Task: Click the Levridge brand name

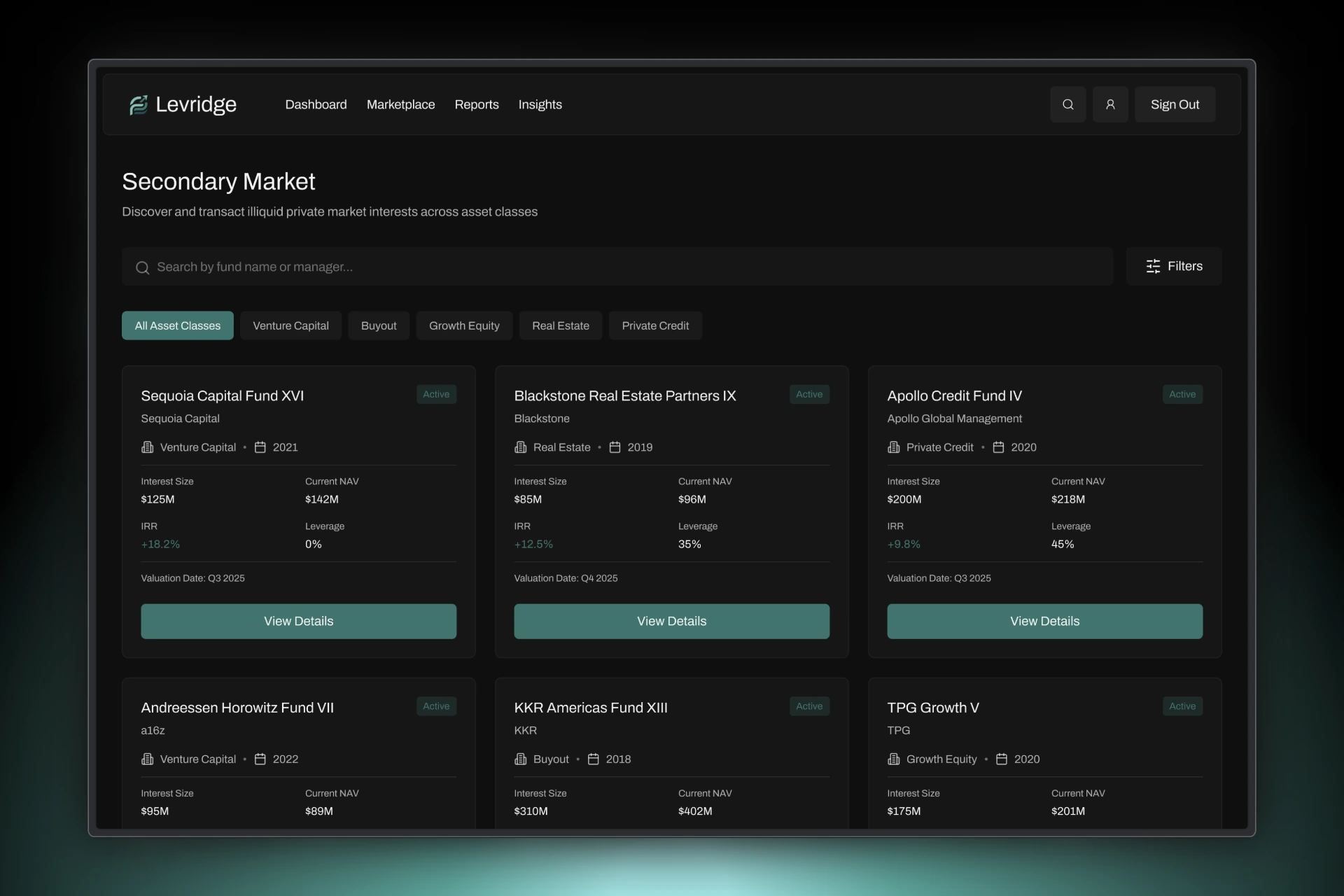Action: coord(196,104)
